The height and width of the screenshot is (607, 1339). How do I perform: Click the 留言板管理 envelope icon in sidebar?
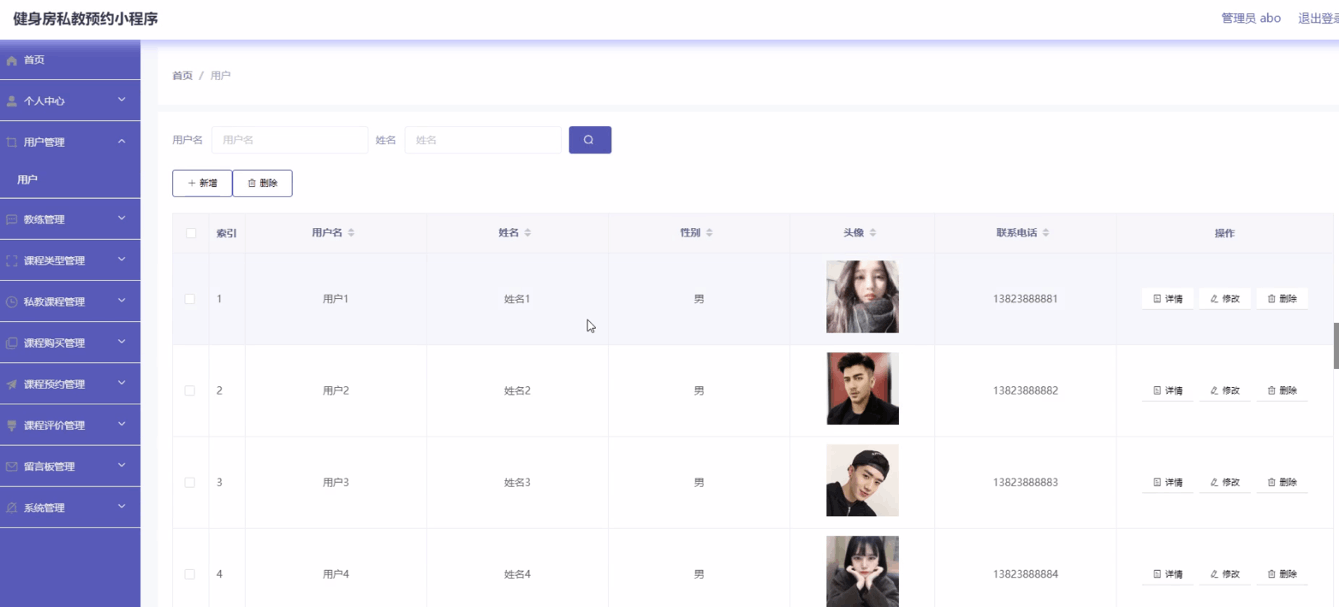[x=12, y=467]
